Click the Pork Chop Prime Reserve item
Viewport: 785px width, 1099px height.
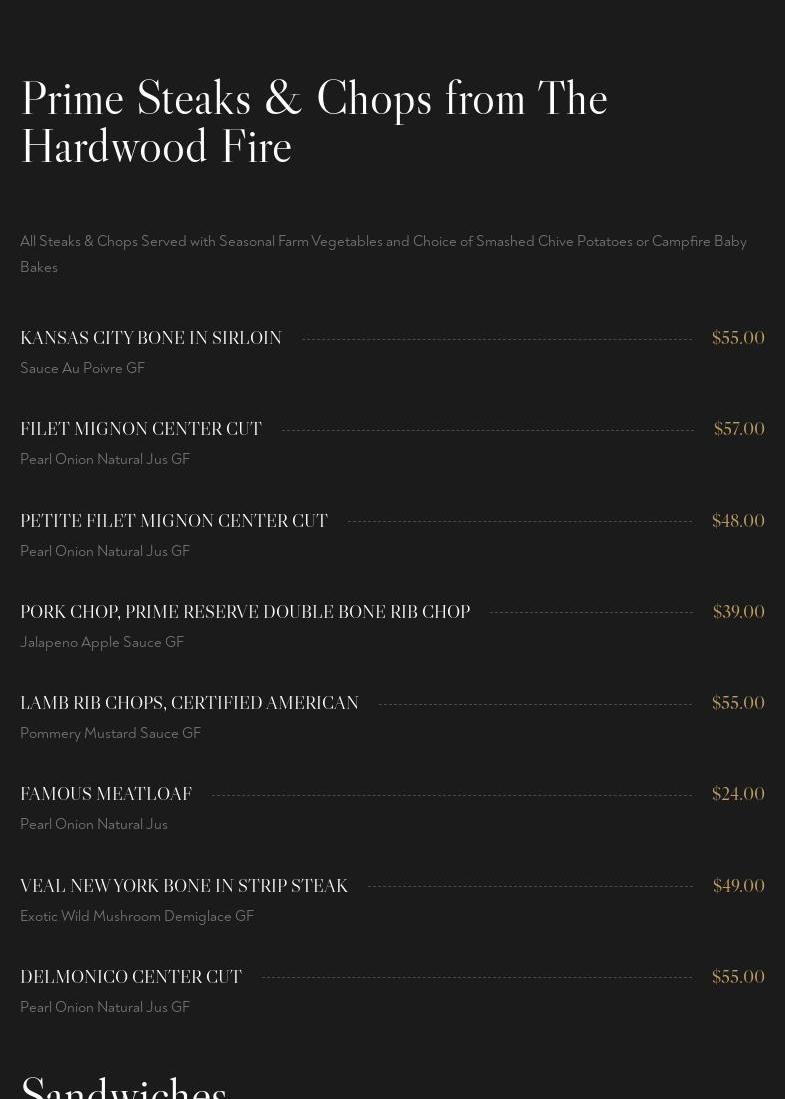point(245,613)
